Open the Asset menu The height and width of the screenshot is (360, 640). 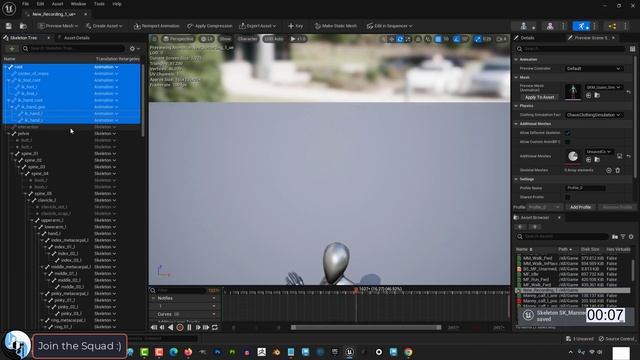[57, 4]
